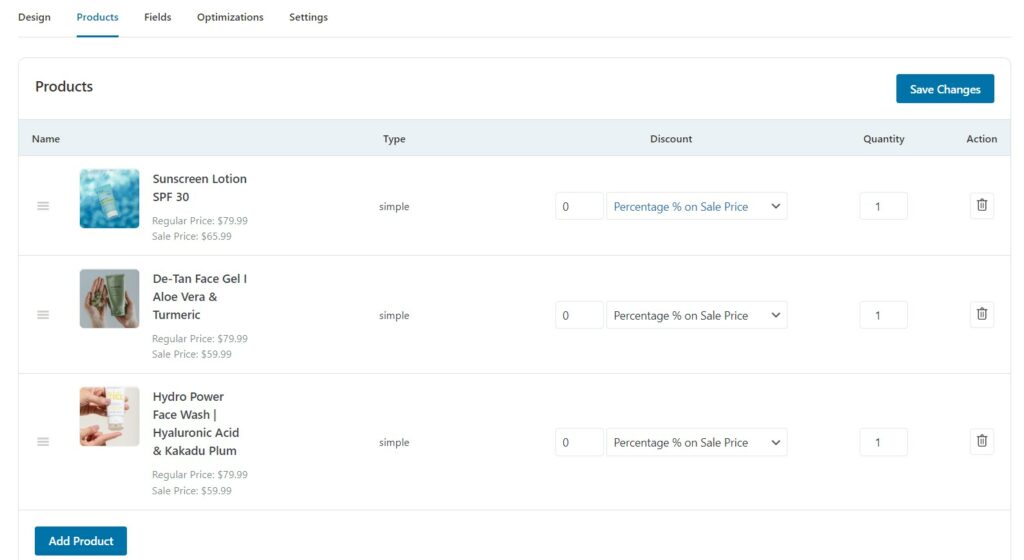Click the De-Tan Face Gel reorder handle
The image size is (1024, 560).
pos(43,315)
